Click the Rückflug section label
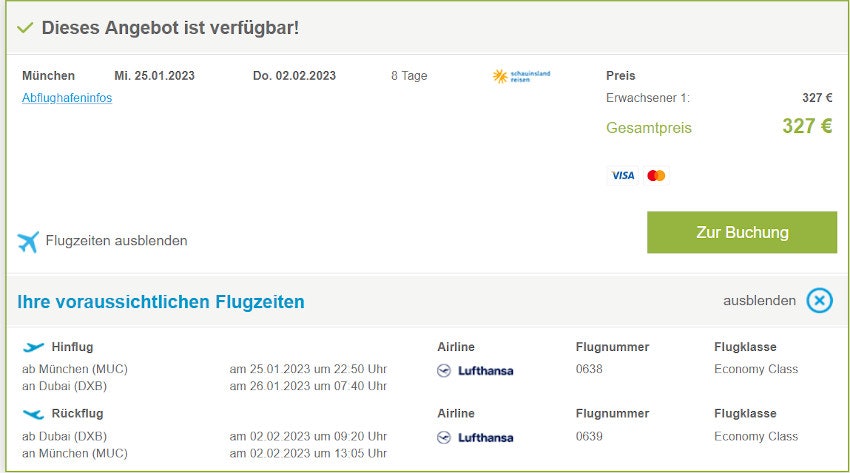 [x=77, y=413]
